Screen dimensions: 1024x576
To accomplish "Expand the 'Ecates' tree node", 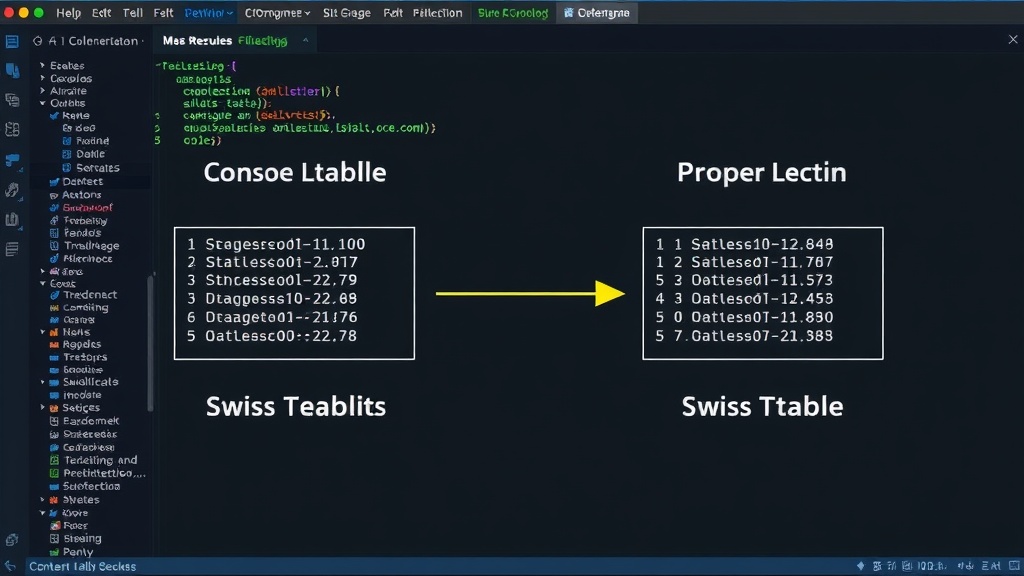I will click(42, 65).
